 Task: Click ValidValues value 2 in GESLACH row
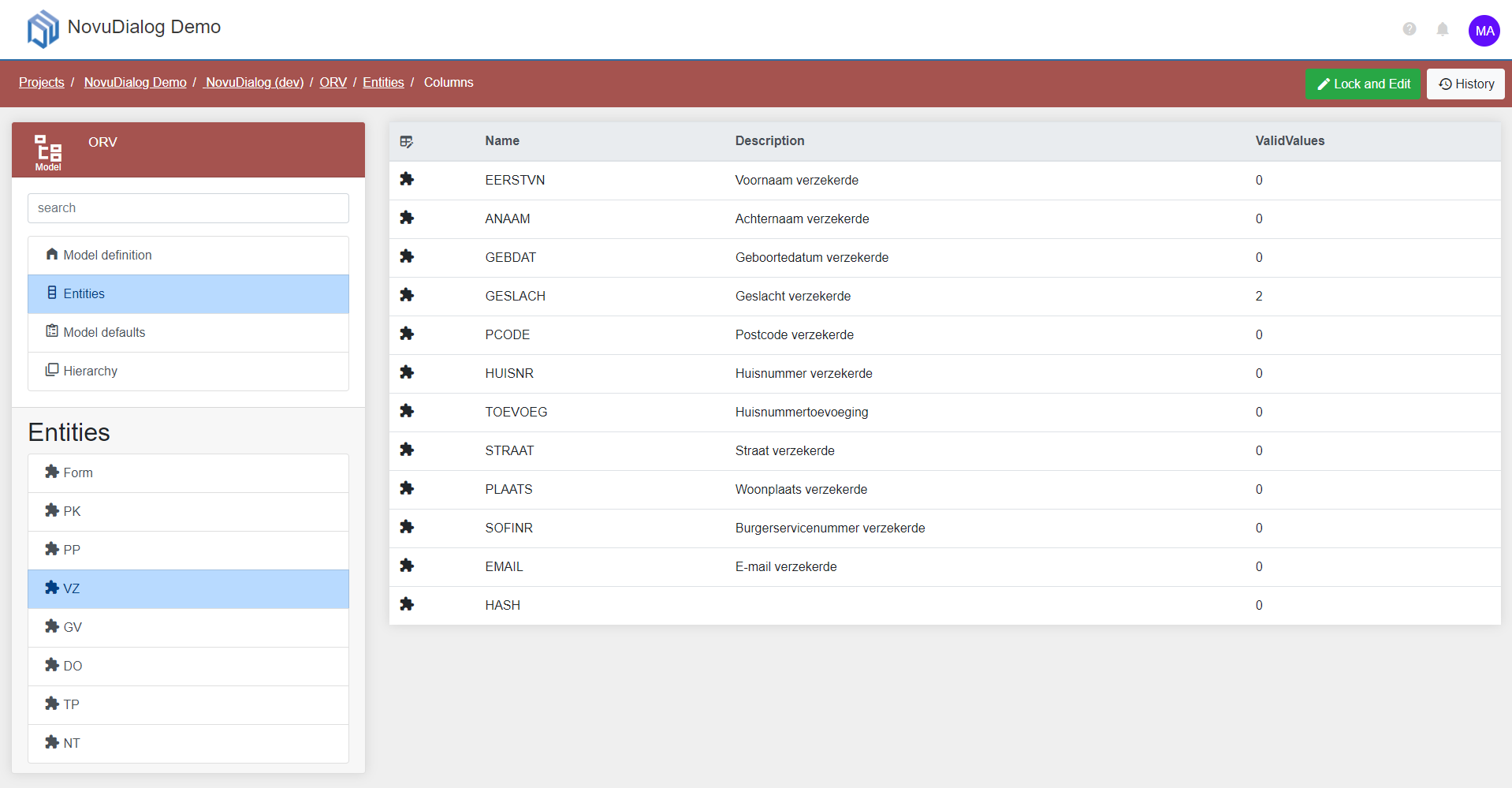[1259, 296]
